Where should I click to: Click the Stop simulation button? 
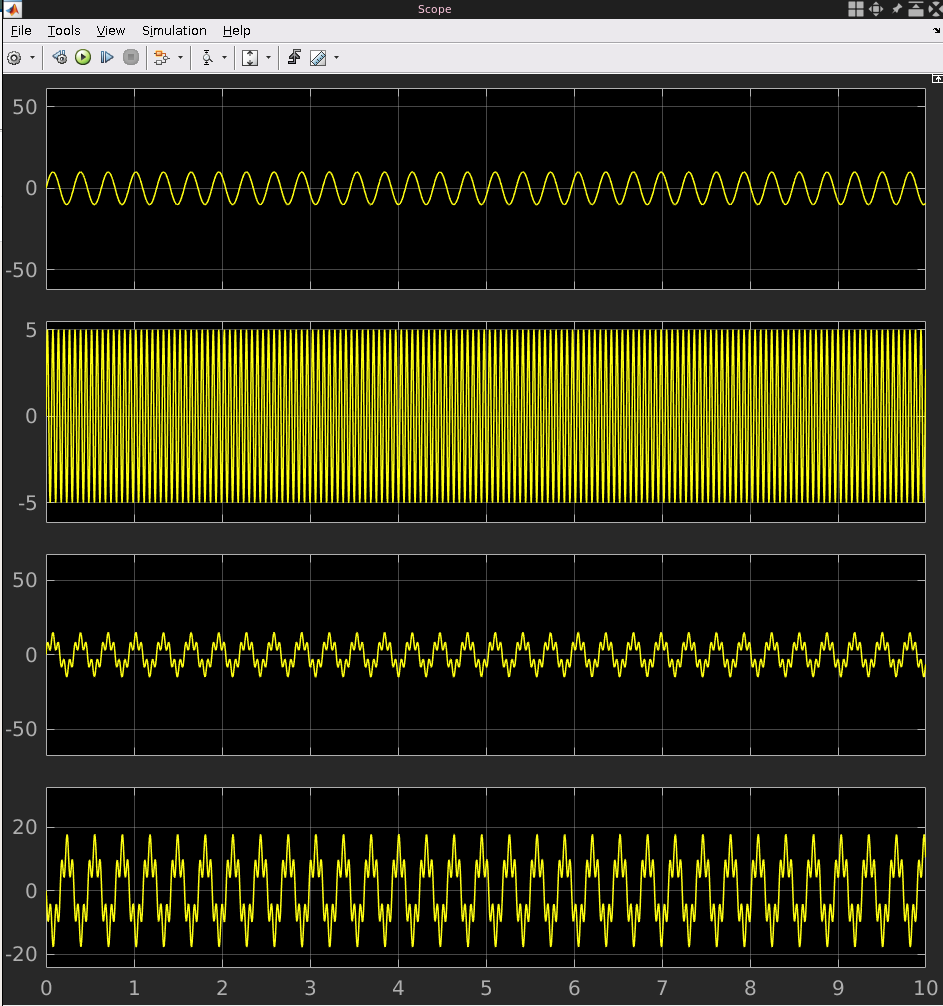point(131,58)
